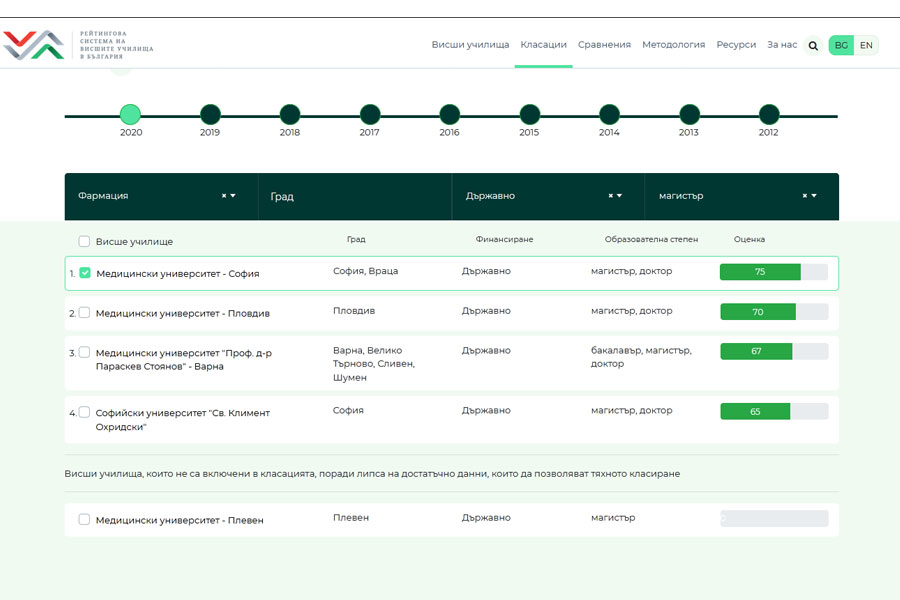Screen dimensions: 900x600
Task: Select year 2017 on the timeline
Action: point(370,115)
